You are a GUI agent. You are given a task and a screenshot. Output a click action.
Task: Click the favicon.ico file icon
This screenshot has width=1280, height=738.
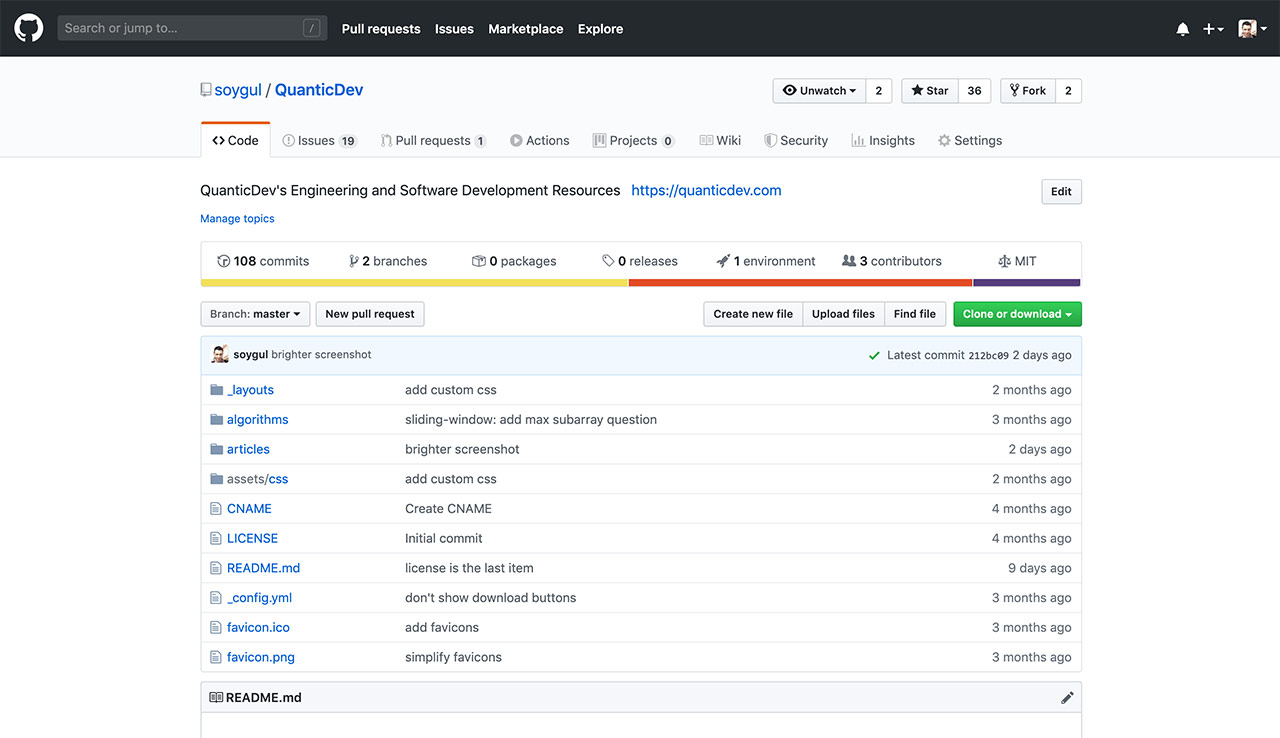click(216, 628)
